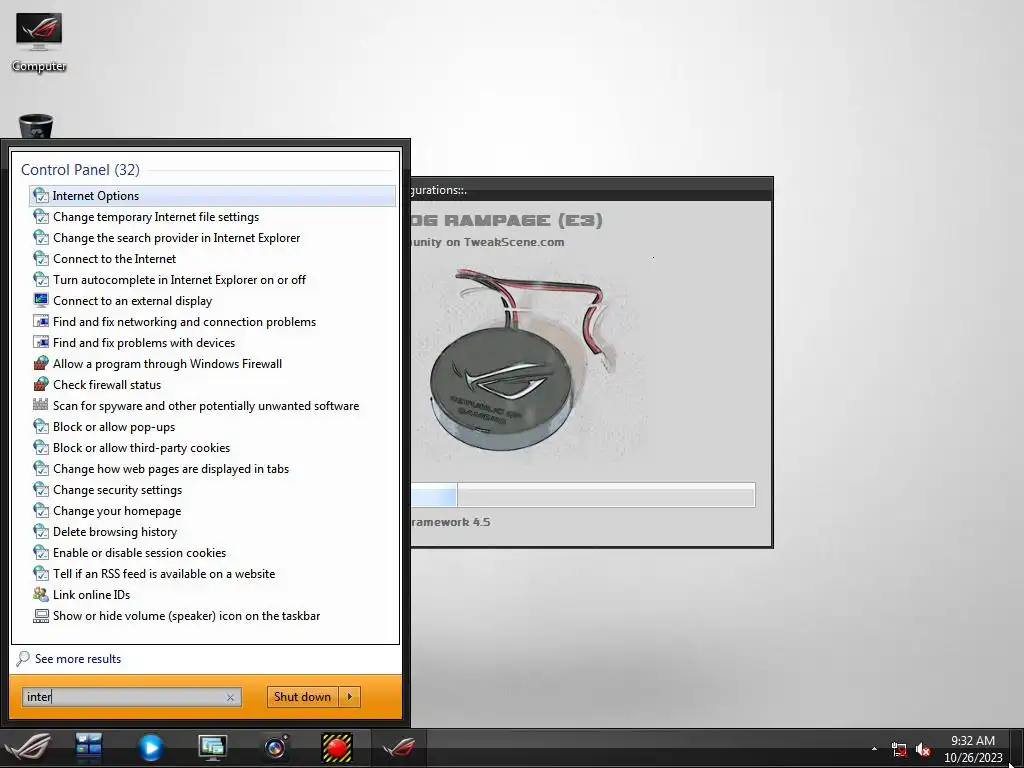Open Check firewall status result
The height and width of the screenshot is (768, 1024).
(x=212, y=385)
